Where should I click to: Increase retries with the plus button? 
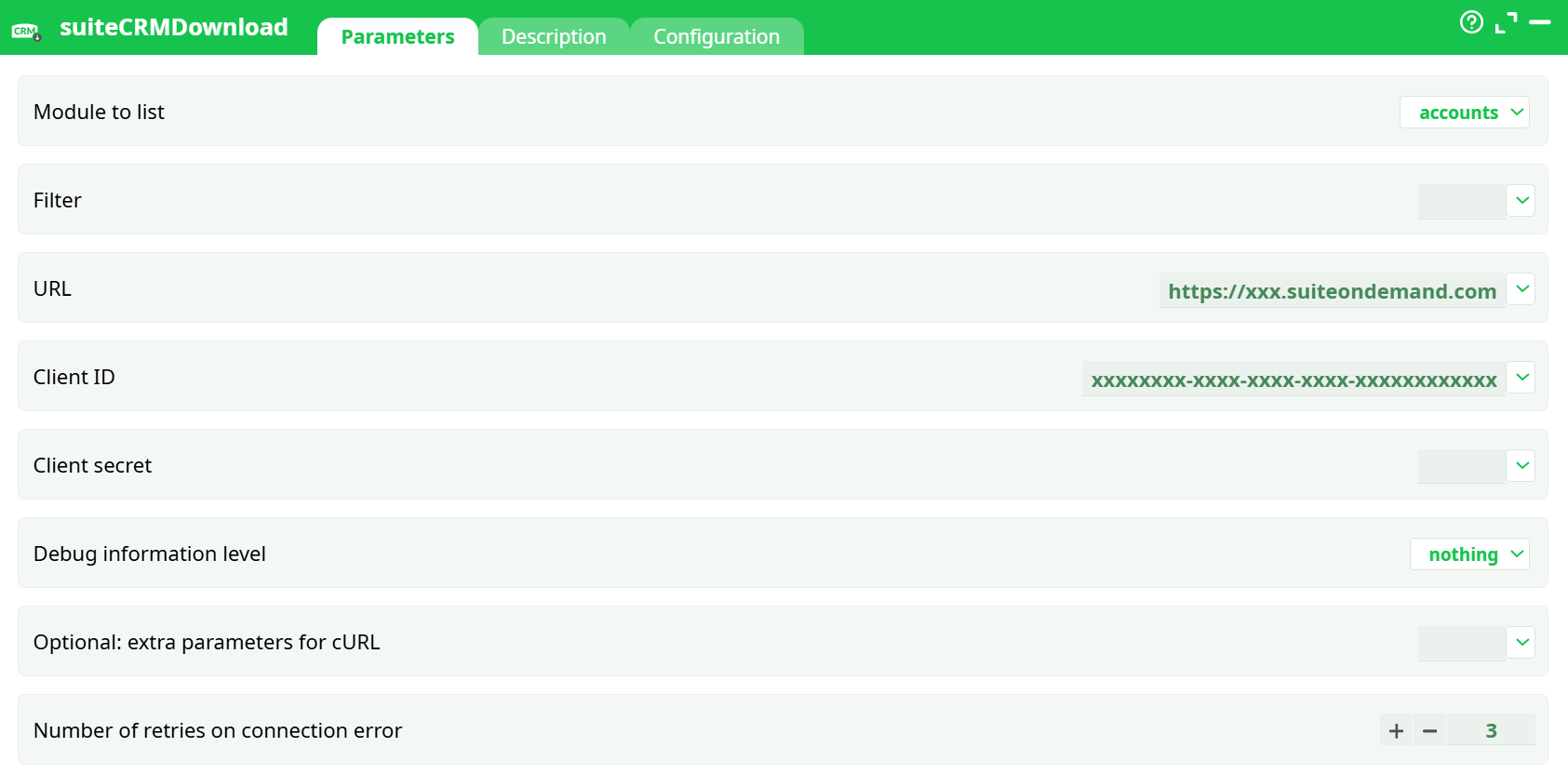pyautogui.click(x=1396, y=730)
